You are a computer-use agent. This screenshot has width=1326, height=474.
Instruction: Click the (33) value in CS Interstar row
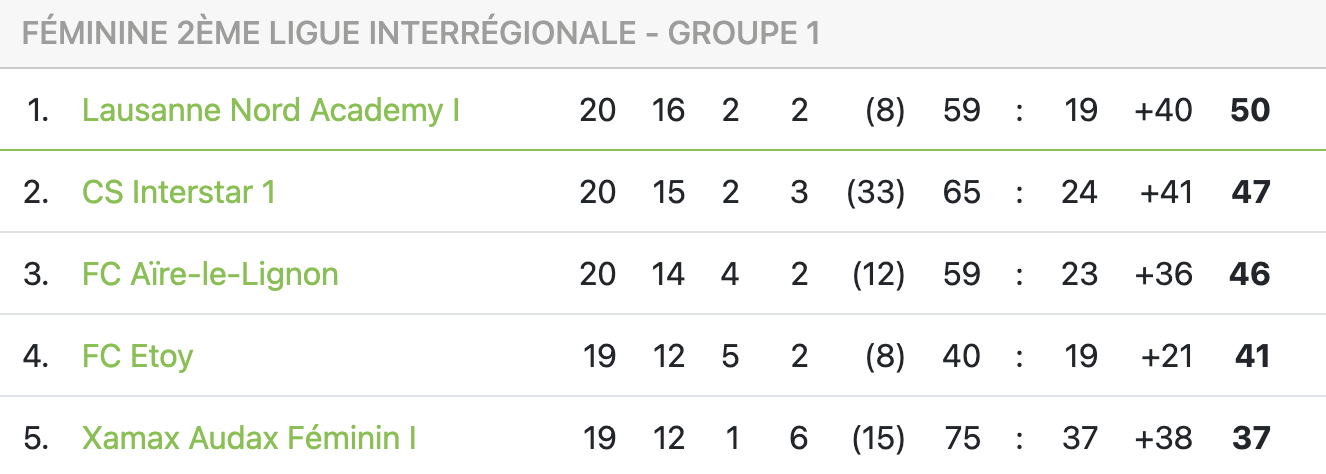(x=875, y=191)
